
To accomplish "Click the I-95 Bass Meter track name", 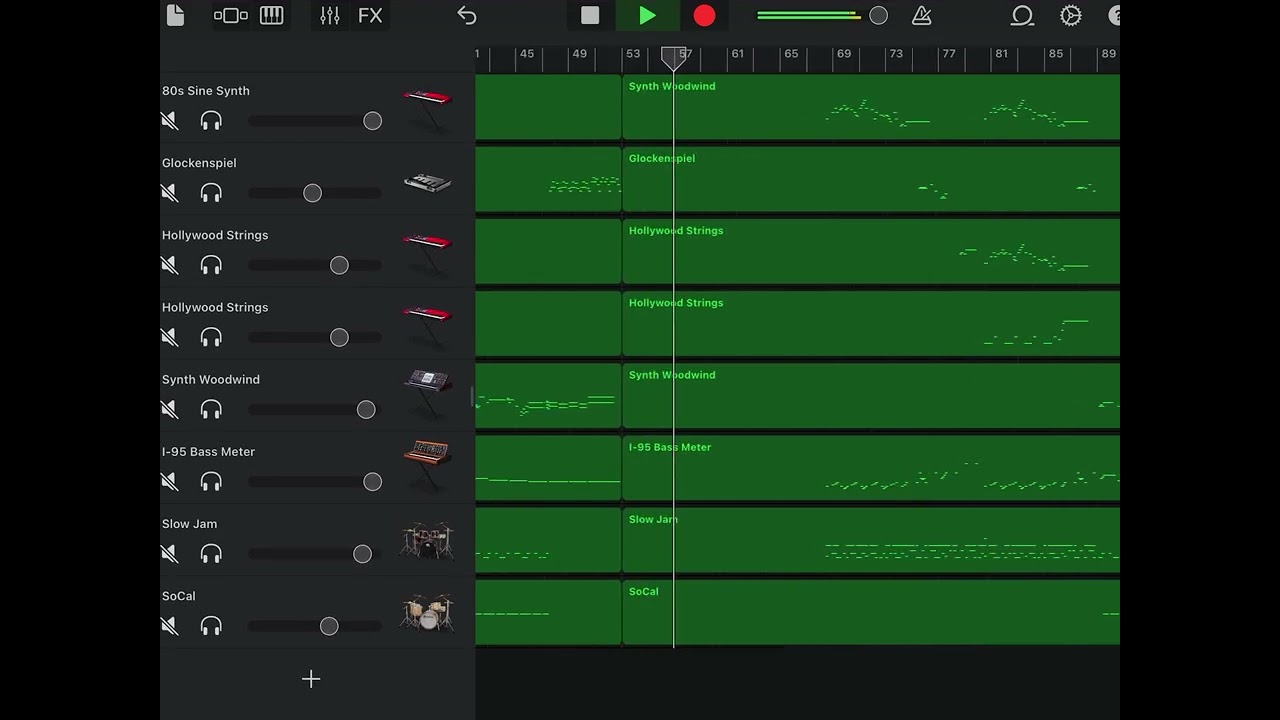I will [x=208, y=452].
